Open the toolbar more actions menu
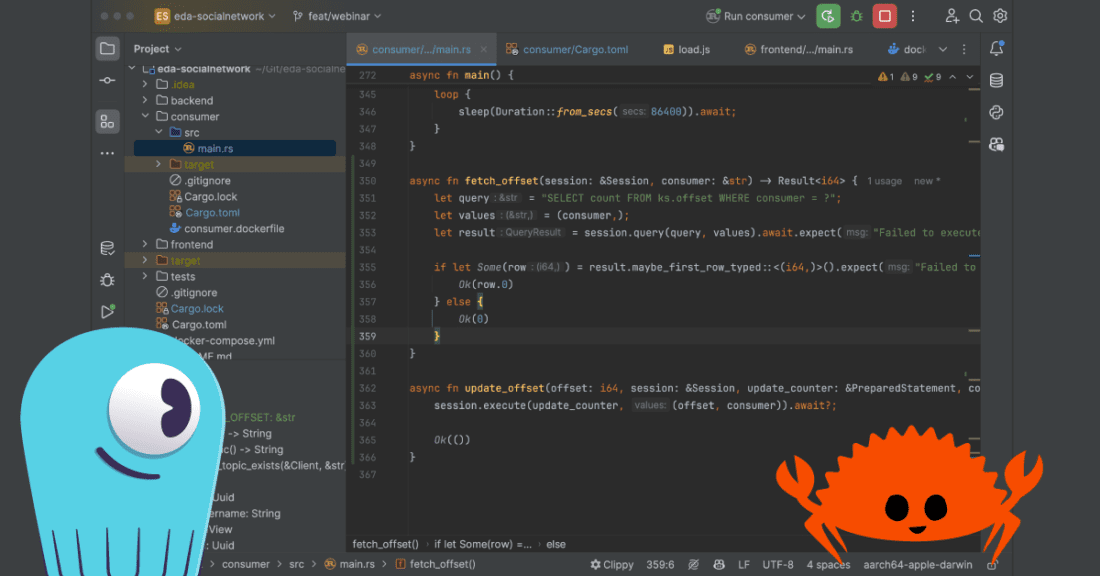 coord(913,16)
